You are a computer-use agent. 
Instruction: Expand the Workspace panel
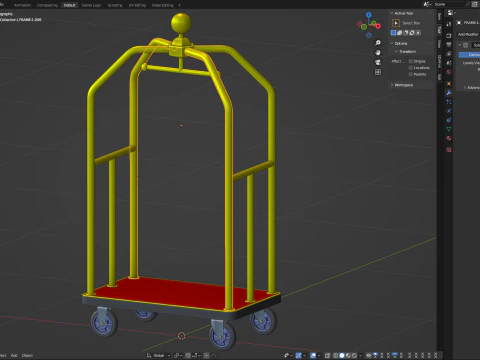[x=392, y=85]
